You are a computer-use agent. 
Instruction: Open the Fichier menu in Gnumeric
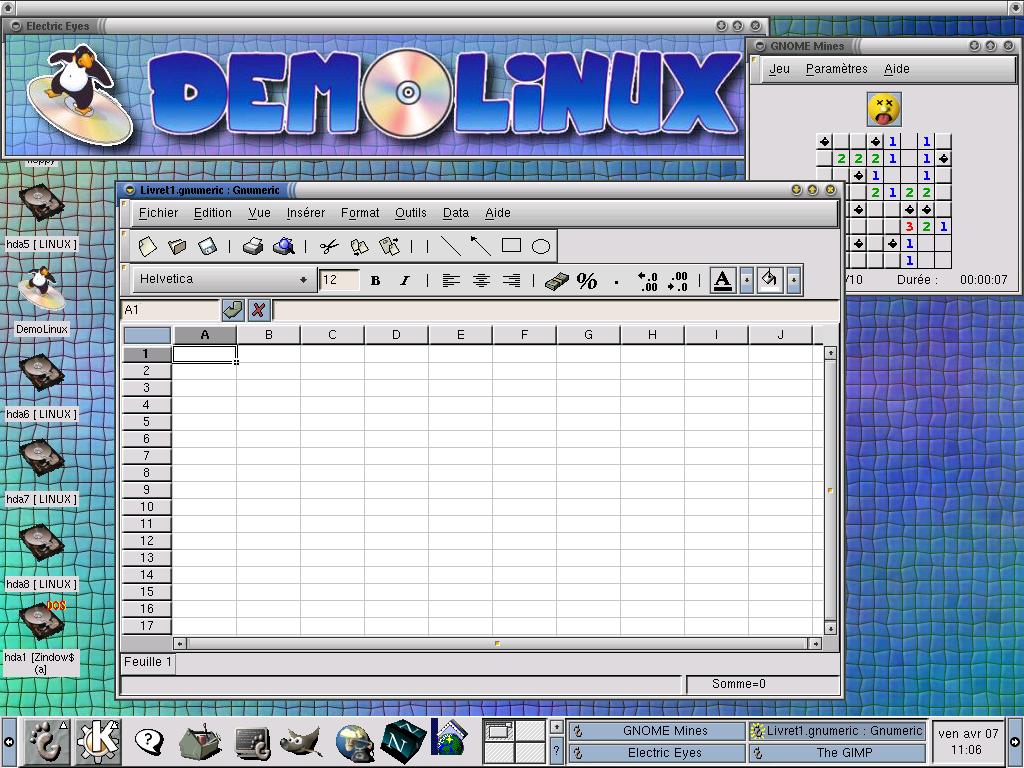coord(158,213)
